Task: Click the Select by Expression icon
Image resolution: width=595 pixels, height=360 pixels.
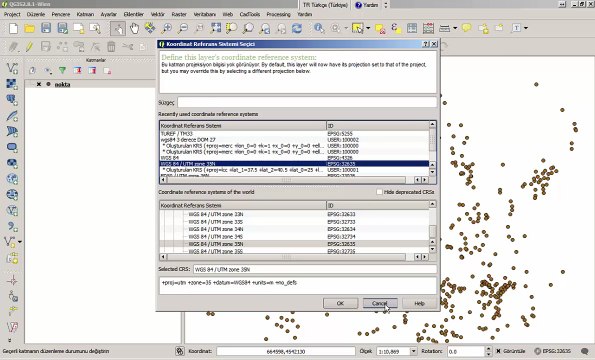Action: pyautogui.click(x=396, y=28)
